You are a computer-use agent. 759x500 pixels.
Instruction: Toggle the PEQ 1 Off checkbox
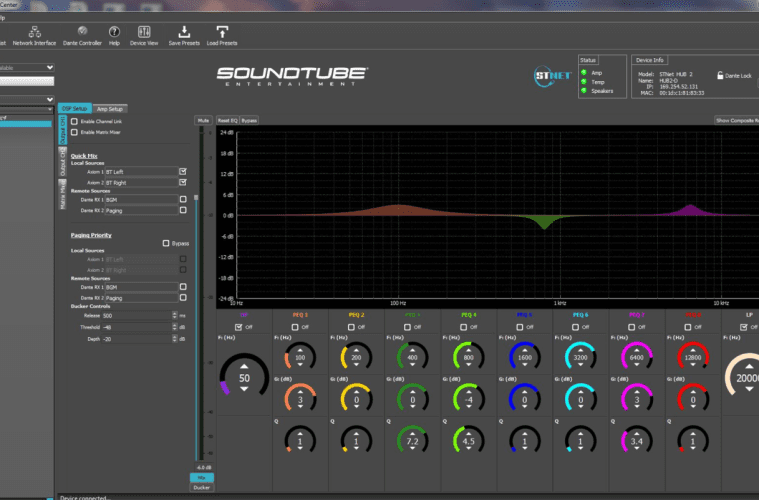(x=295, y=327)
